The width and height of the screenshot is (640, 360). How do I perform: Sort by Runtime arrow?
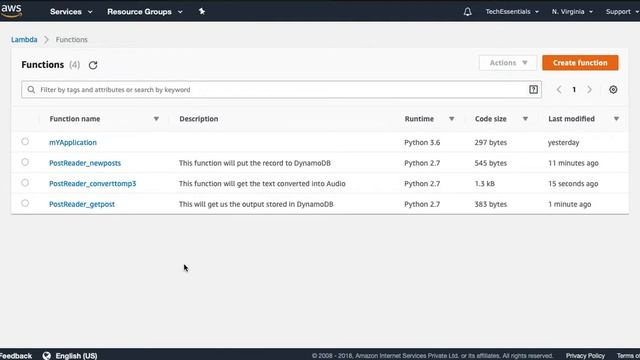point(451,119)
